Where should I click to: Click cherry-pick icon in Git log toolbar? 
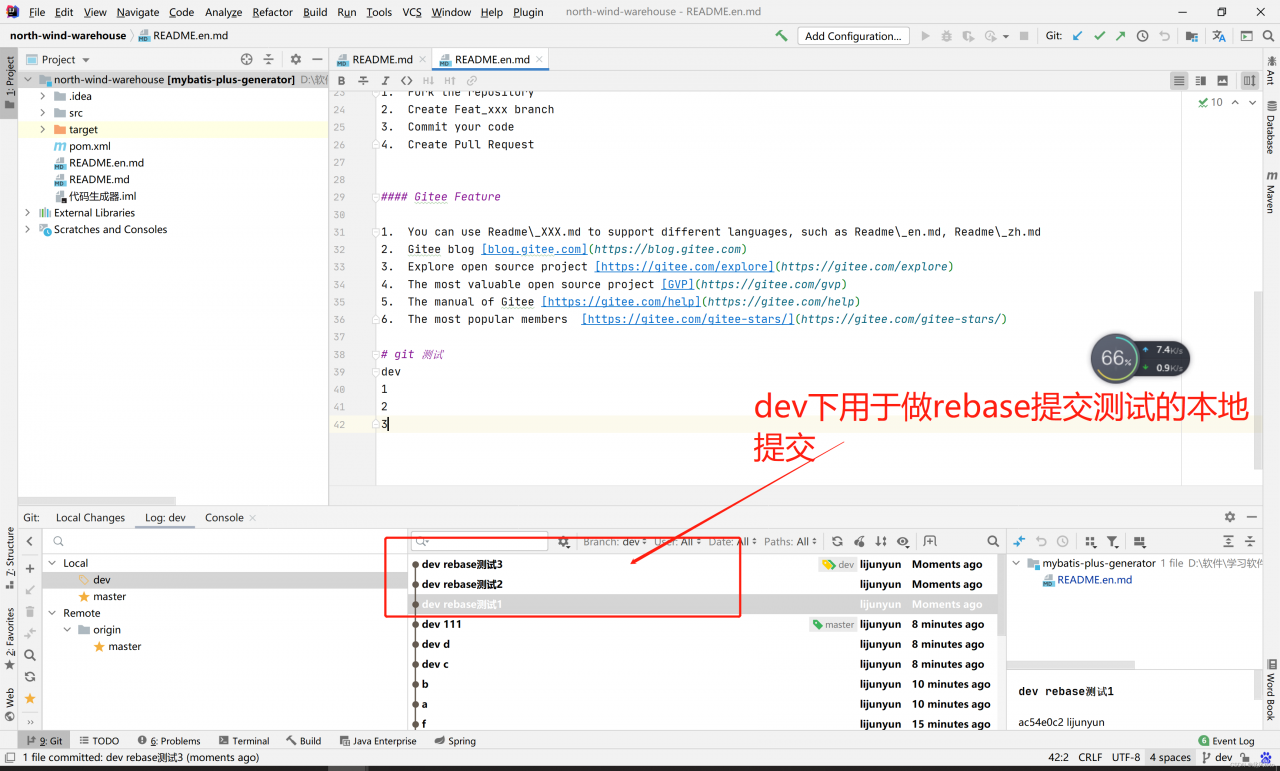click(859, 542)
